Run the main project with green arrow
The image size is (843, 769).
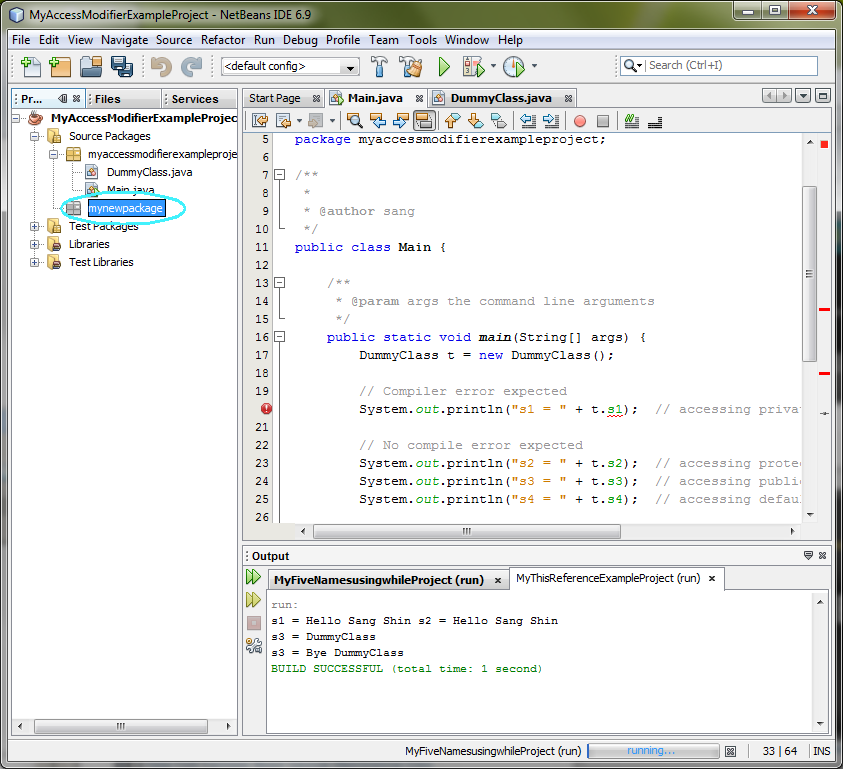444,66
